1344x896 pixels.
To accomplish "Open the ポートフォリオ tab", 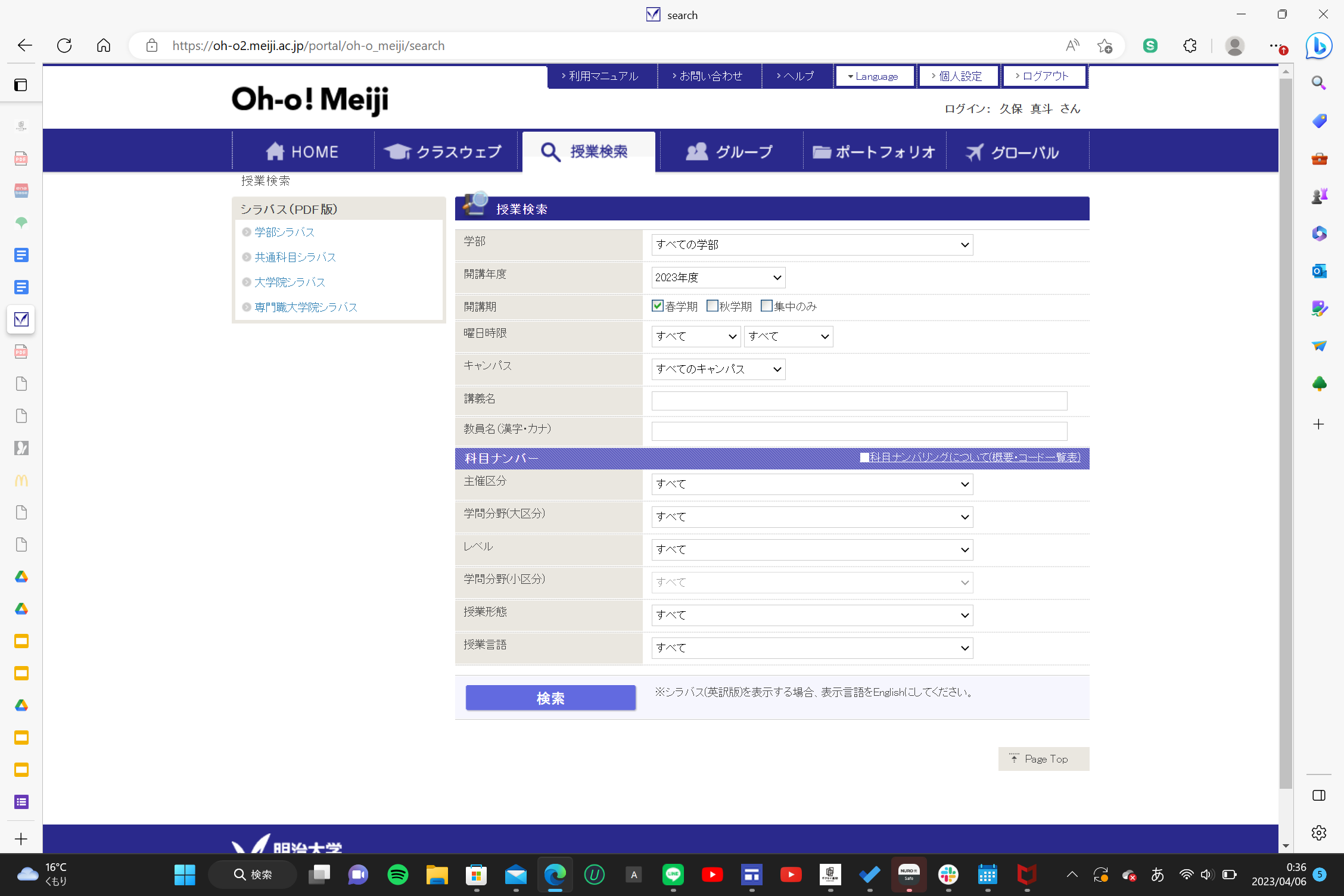I will (x=874, y=152).
